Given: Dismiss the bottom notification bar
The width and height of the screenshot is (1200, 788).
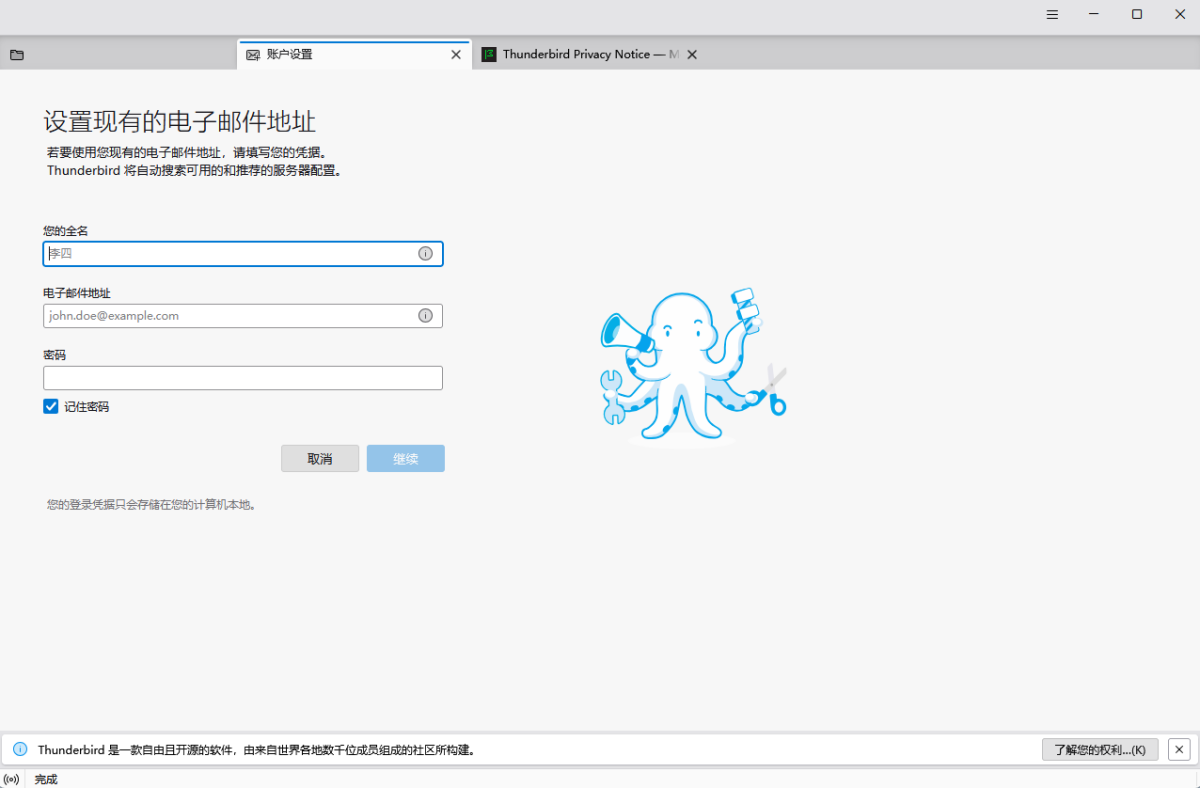Looking at the screenshot, I should pos(1179,749).
